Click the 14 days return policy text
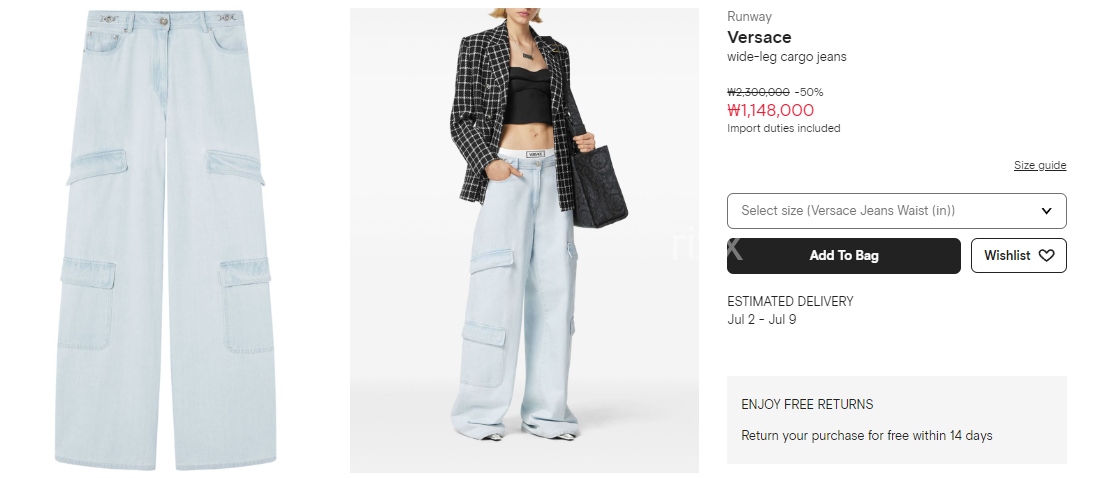The height and width of the screenshot is (478, 1101). (866, 435)
